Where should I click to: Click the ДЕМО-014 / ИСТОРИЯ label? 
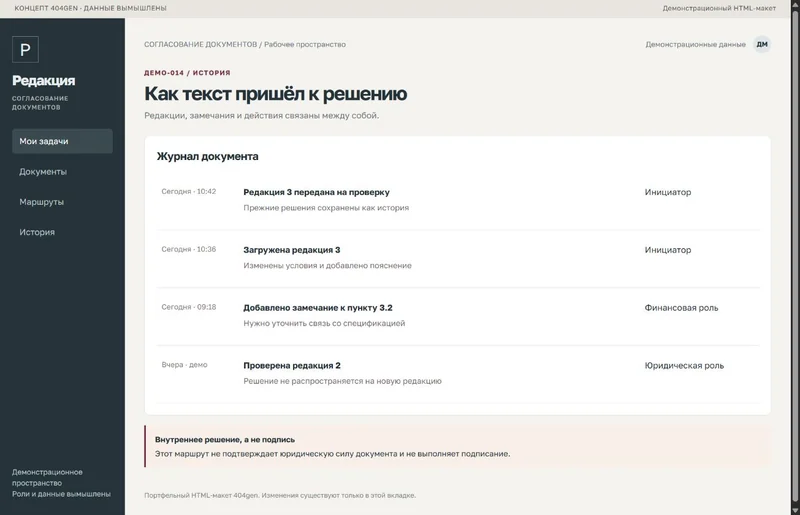point(187,73)
